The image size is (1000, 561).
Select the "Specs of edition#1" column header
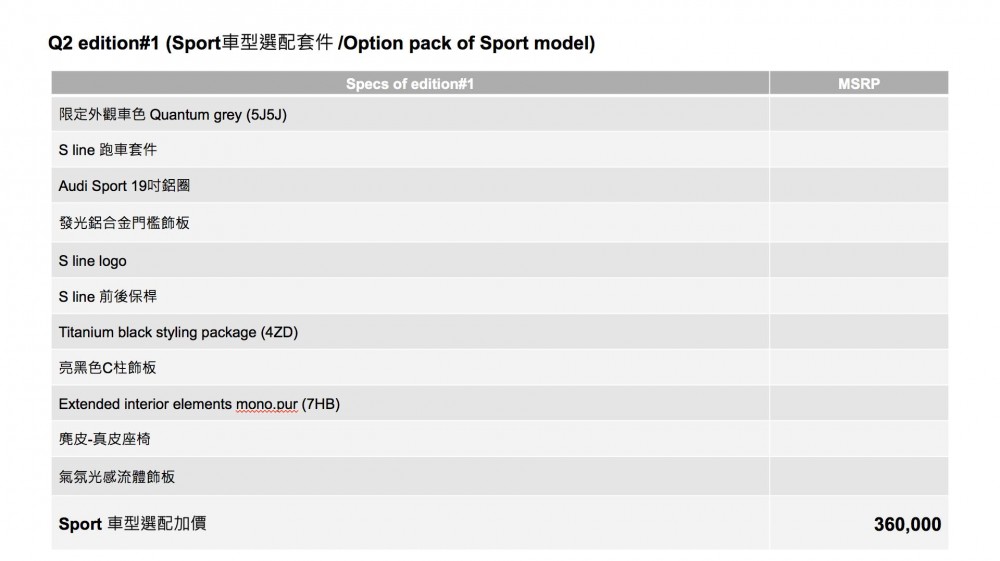pyautogui.click(x=410, y=84)
